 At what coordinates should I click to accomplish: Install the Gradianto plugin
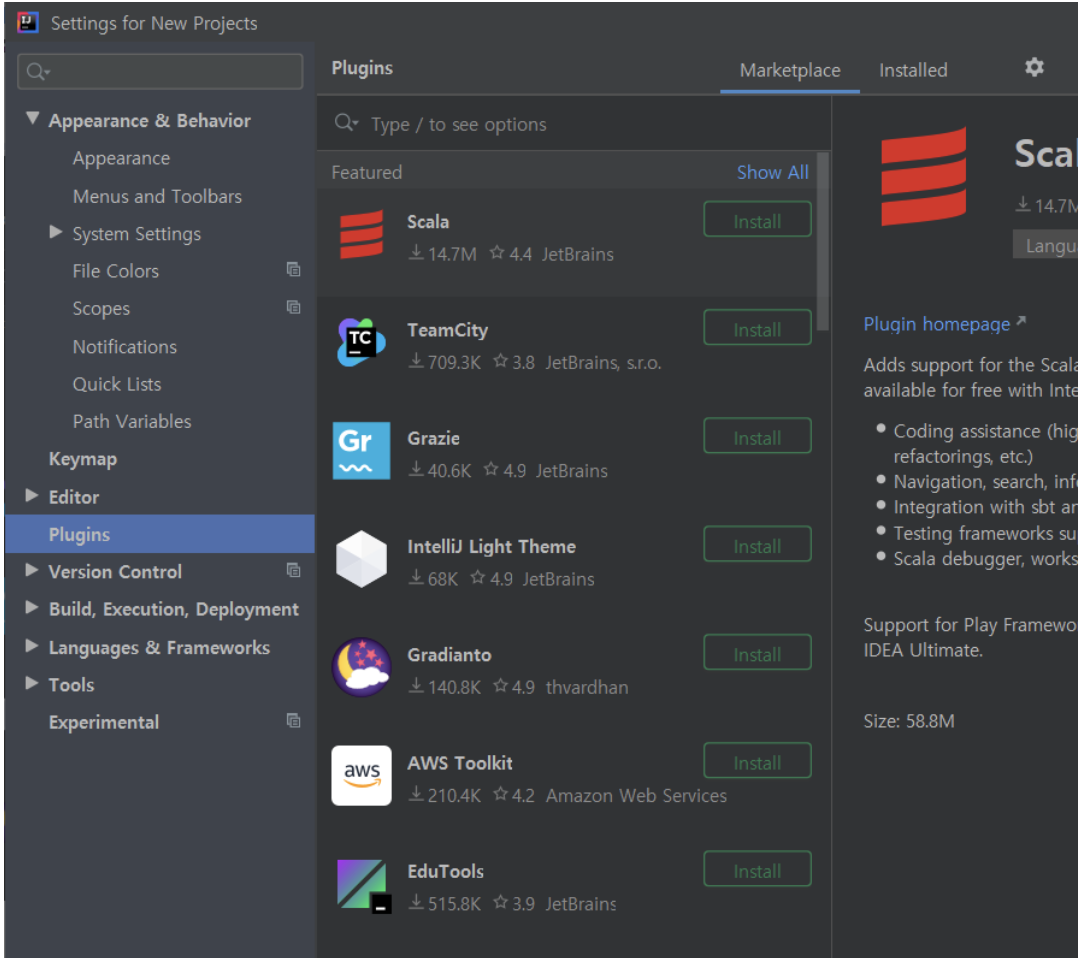[x=757, y=653]
